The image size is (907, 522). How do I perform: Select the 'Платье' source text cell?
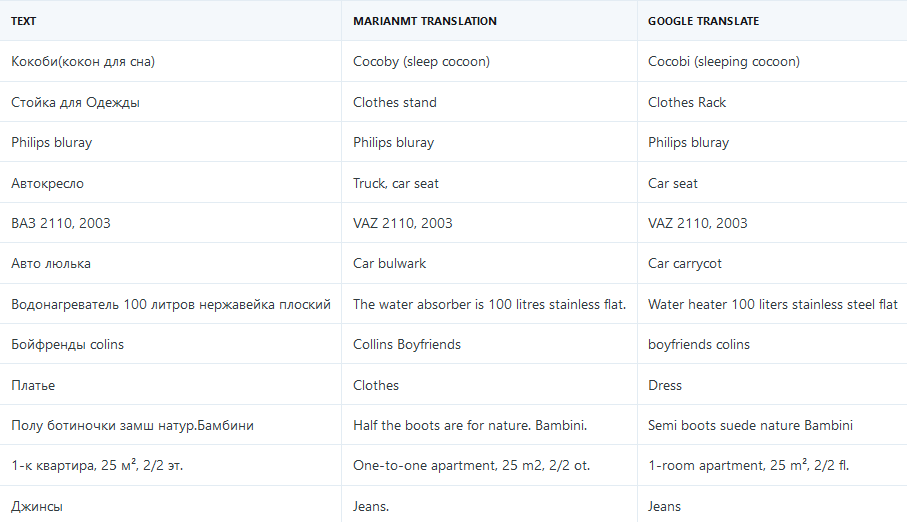point(33,385)
